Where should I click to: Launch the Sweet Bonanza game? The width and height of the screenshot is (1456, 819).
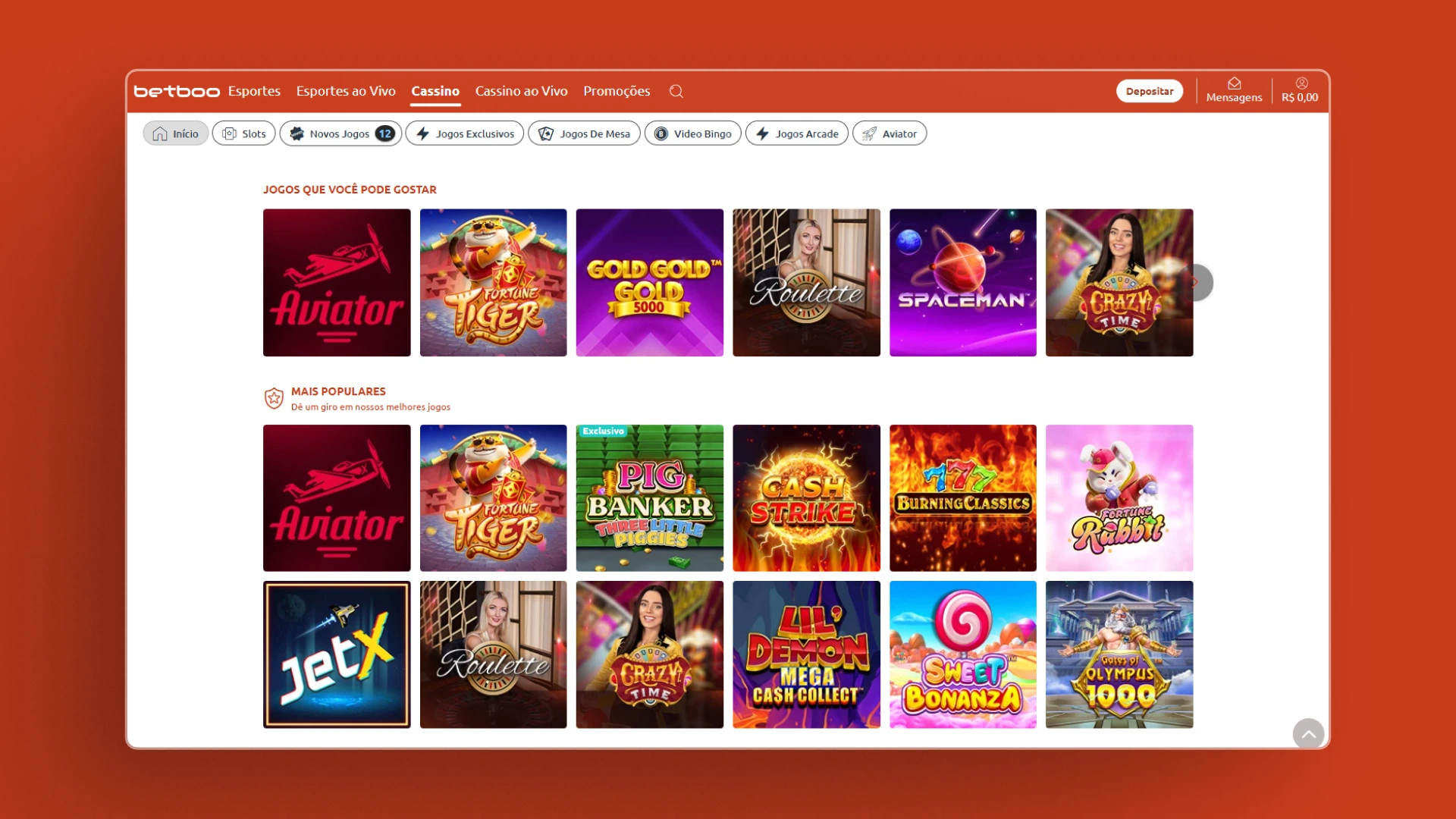[963, 654]
